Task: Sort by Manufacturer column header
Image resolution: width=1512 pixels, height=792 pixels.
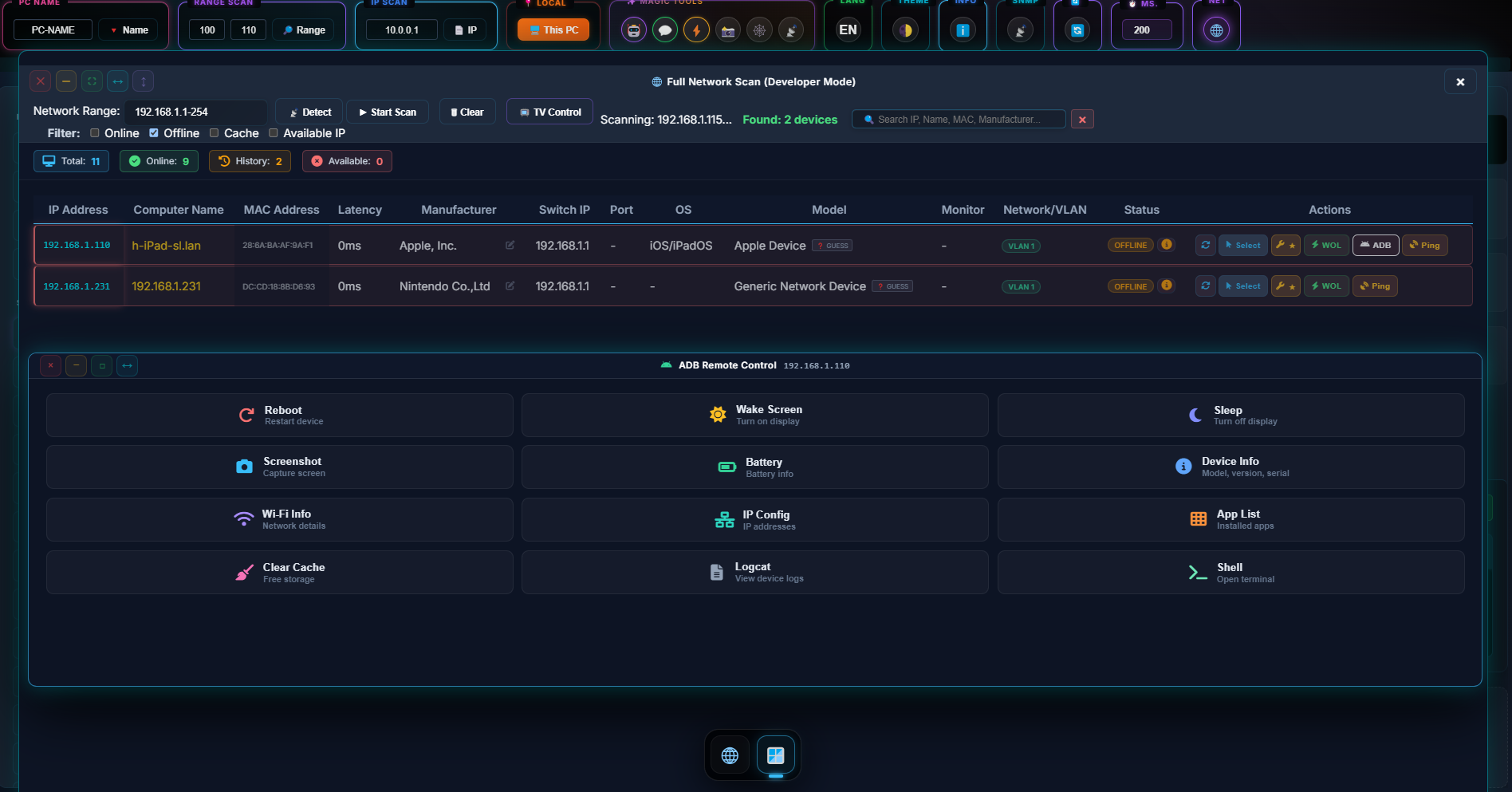Action: (x=459, y=210)
